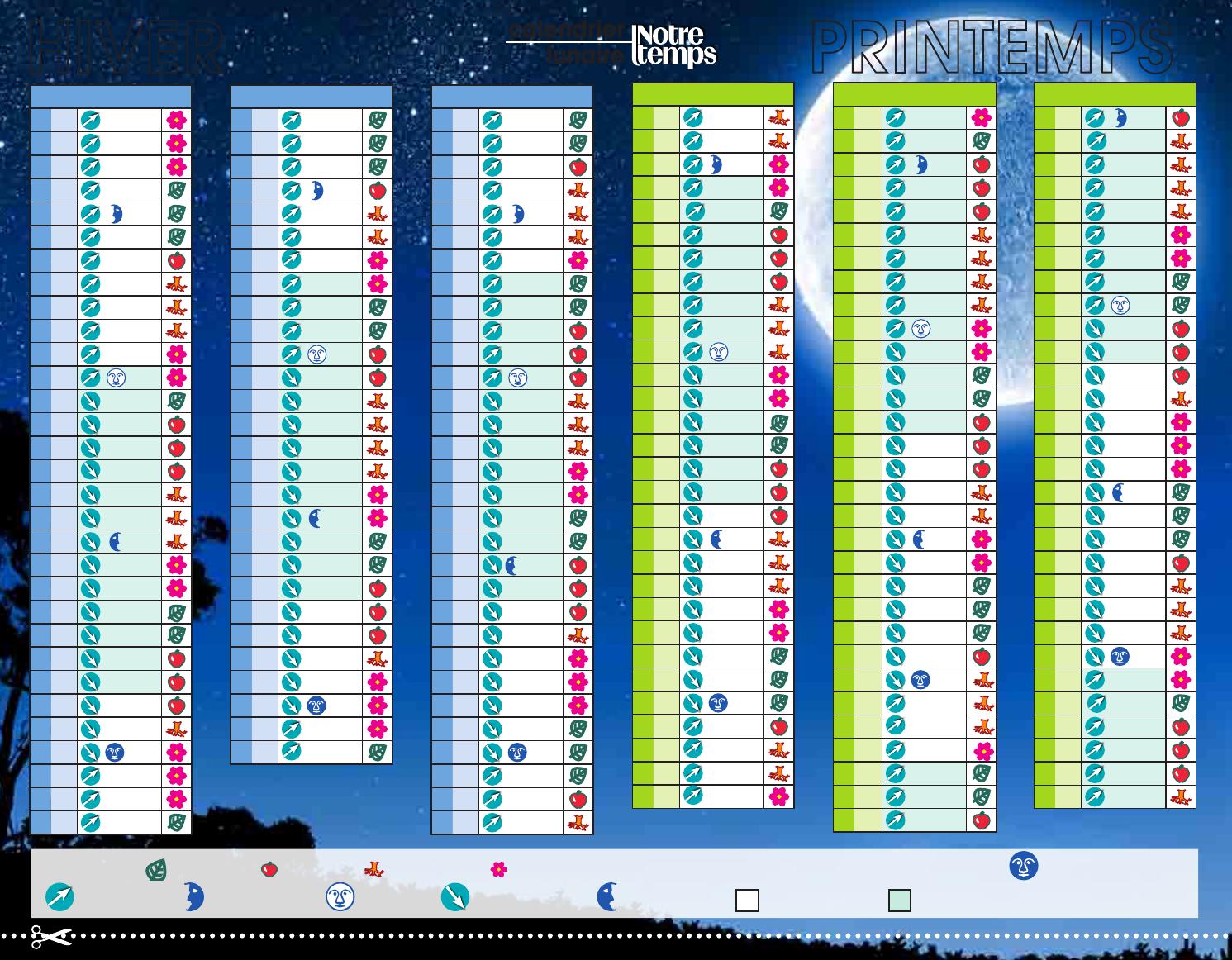Click the green header of last spring column

[x=1115, y=94]
